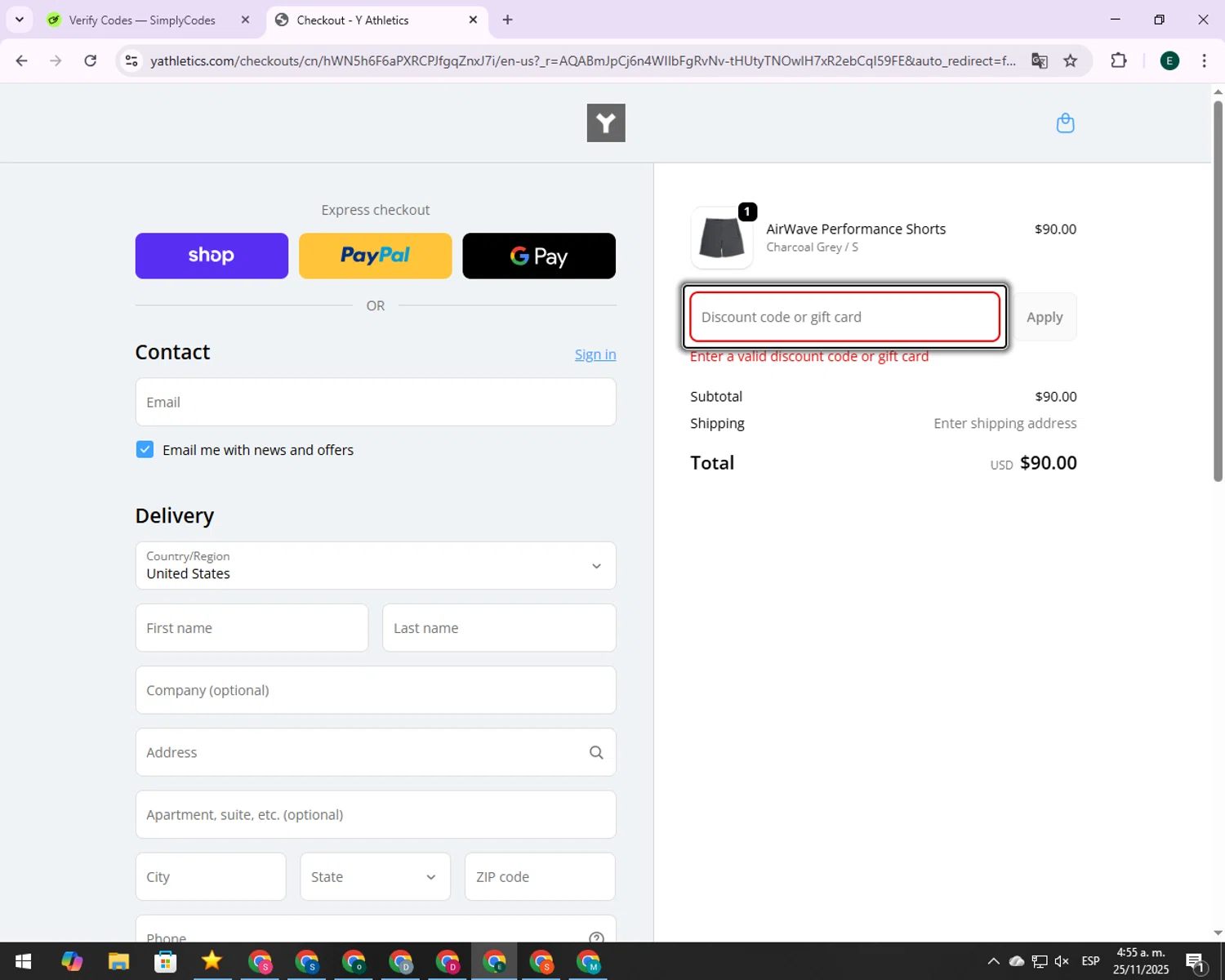Viewport: 1225px width, 980px height.
Task: Open the shopping bag cart icon
Action: tap(1065, 123)
